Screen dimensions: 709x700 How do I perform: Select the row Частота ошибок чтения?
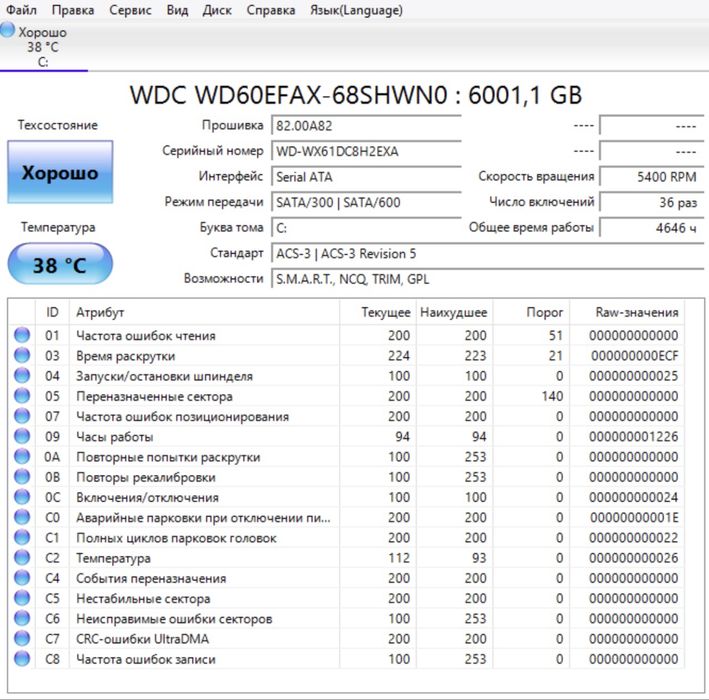point(346,335)
